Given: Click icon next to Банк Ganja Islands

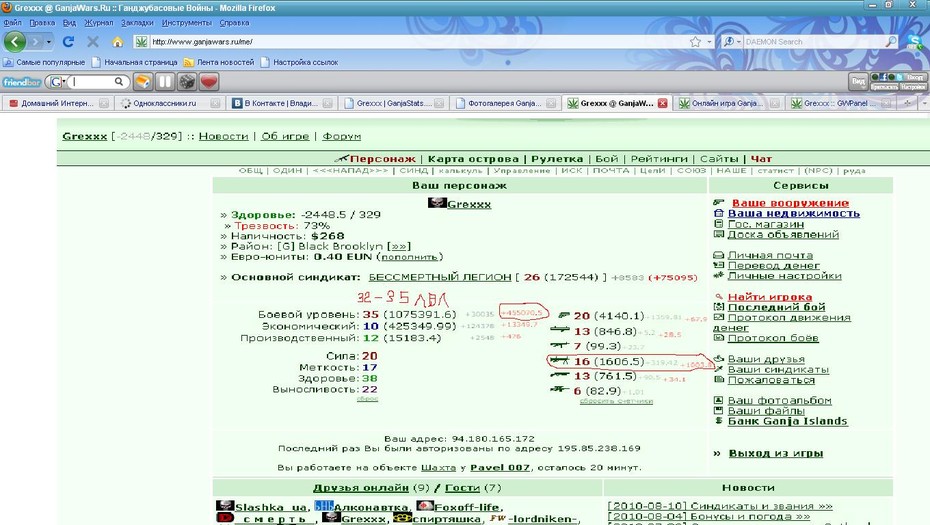Looking at the screenshot, I should (x=718, y=421).
